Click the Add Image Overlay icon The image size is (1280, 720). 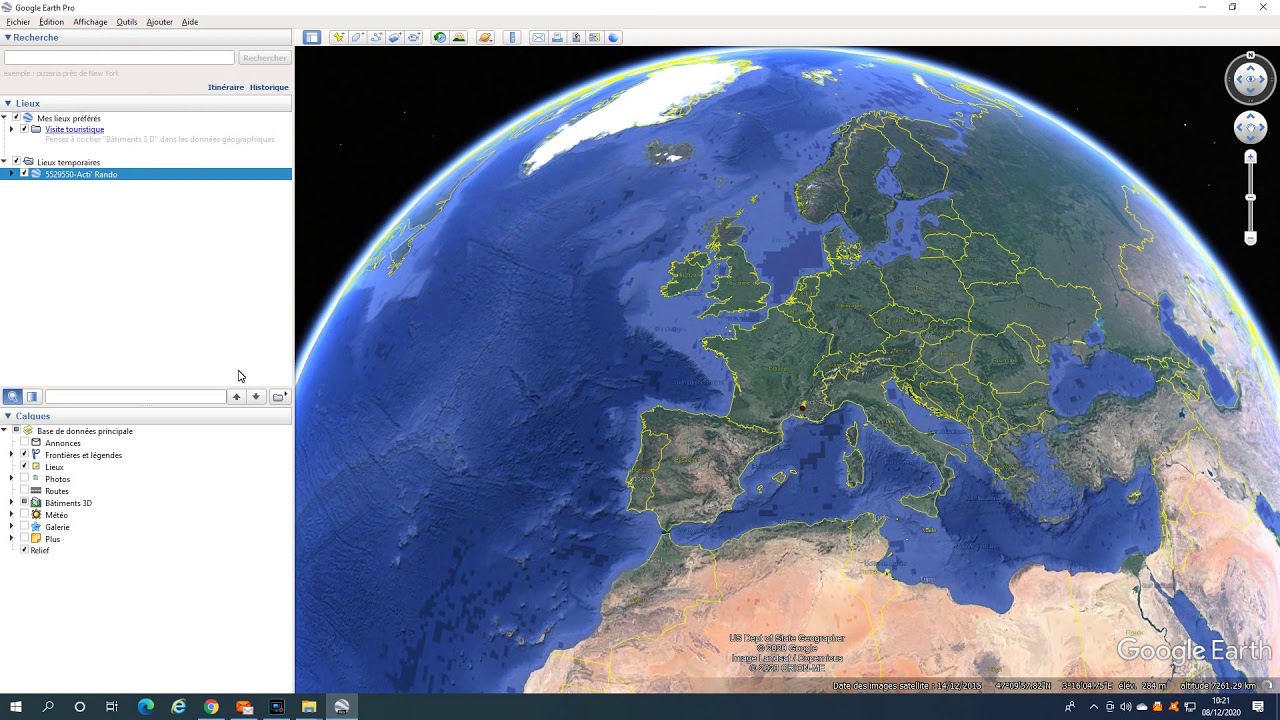pyautogui.click(x=396, y=37)
